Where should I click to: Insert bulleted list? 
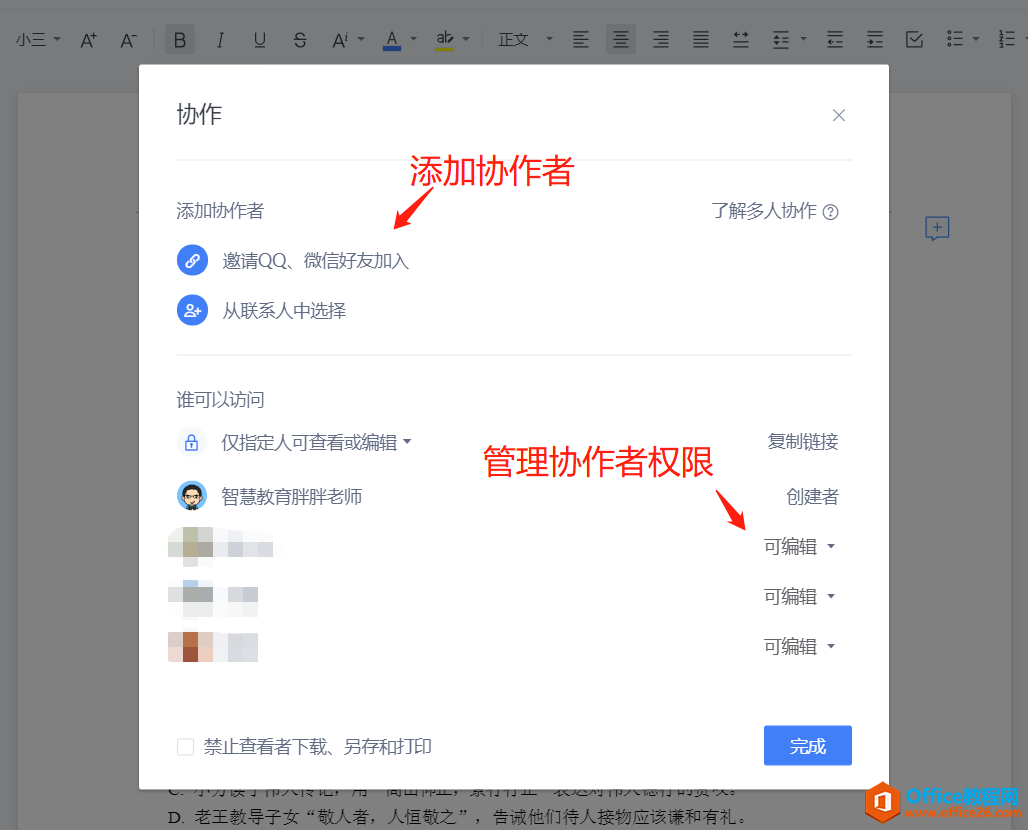point(955,39)
